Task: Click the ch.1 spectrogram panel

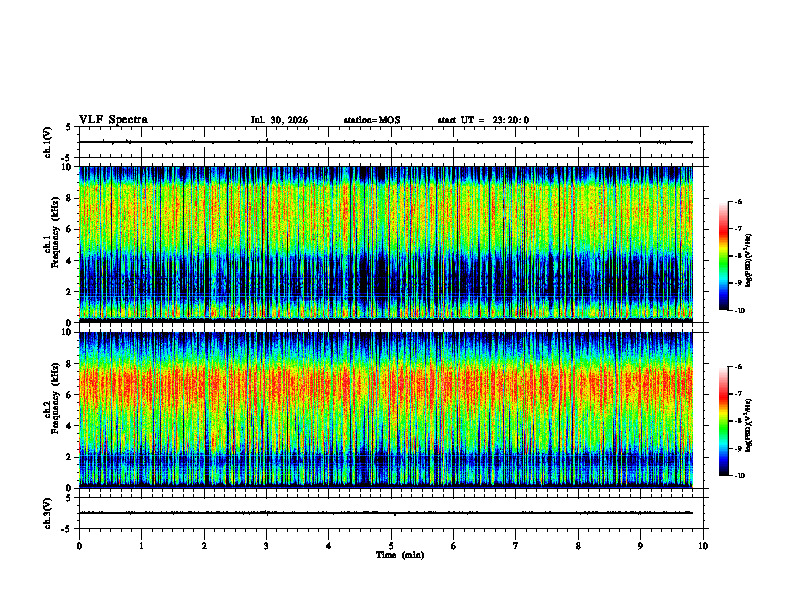Action: pyautogui.click(x=386, y=244)
